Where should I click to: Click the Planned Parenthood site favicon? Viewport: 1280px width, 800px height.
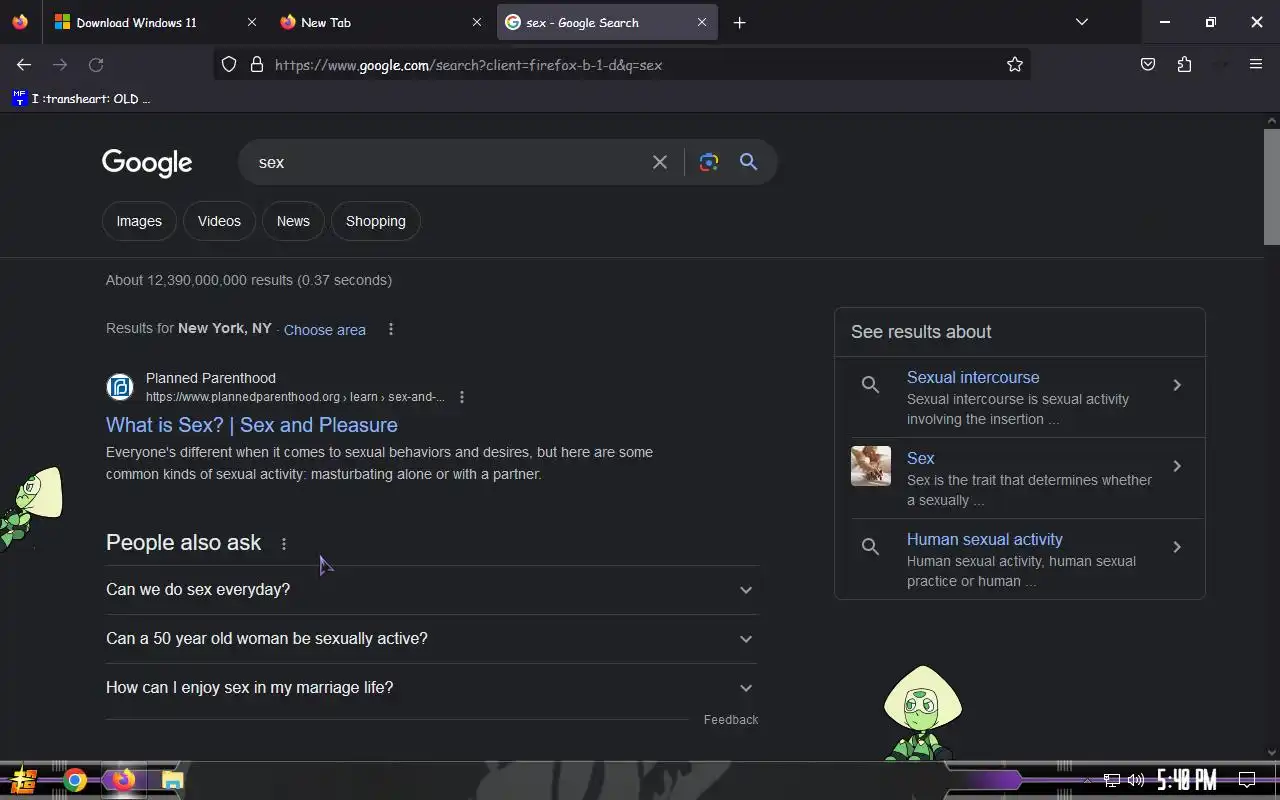120,387
